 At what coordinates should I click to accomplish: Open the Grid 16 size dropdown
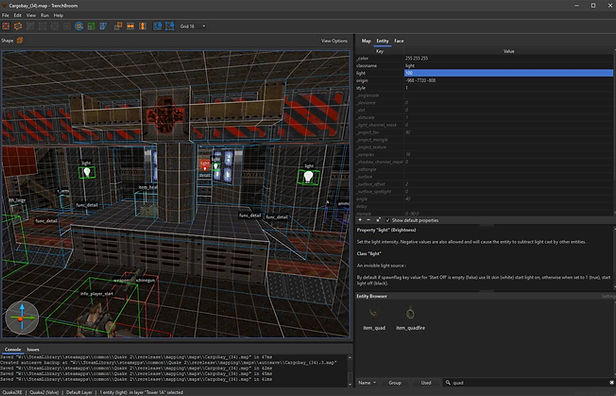(192, 26)
